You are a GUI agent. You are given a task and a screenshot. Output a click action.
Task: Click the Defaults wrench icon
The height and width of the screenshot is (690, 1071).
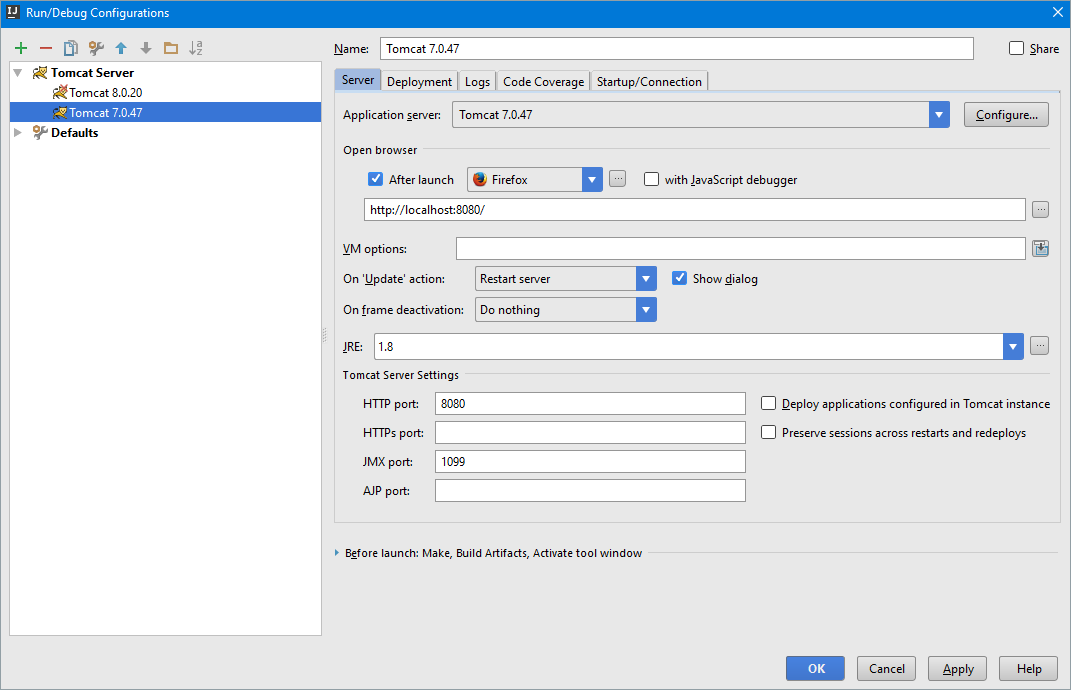click(40, 133)
